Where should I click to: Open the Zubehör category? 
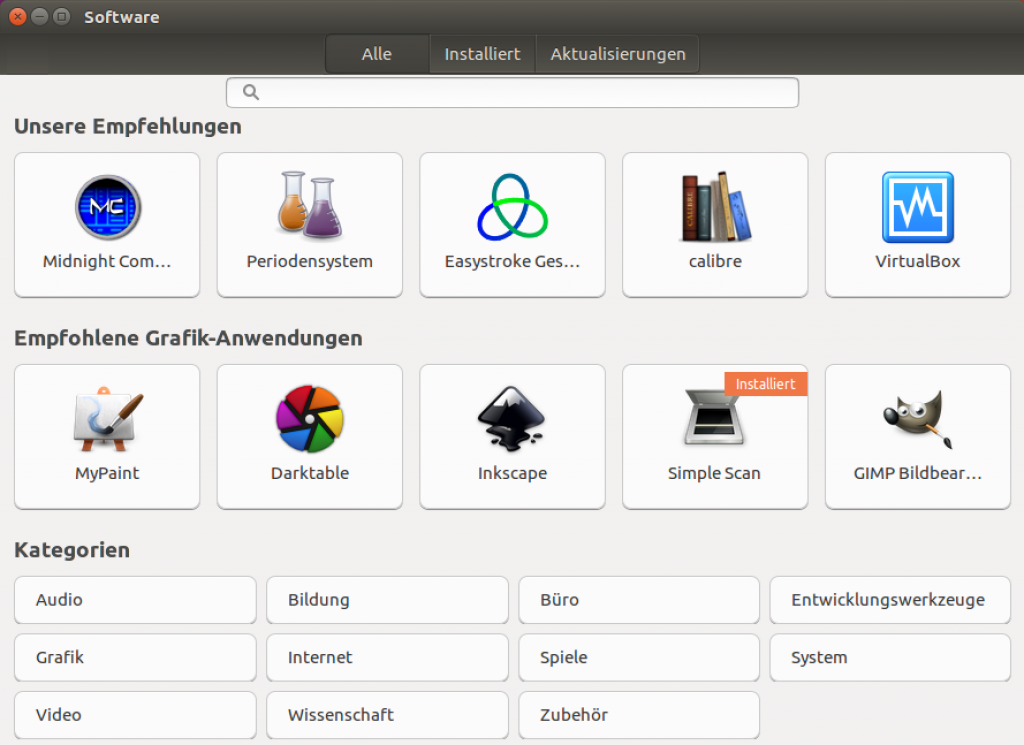coord(638,715)
